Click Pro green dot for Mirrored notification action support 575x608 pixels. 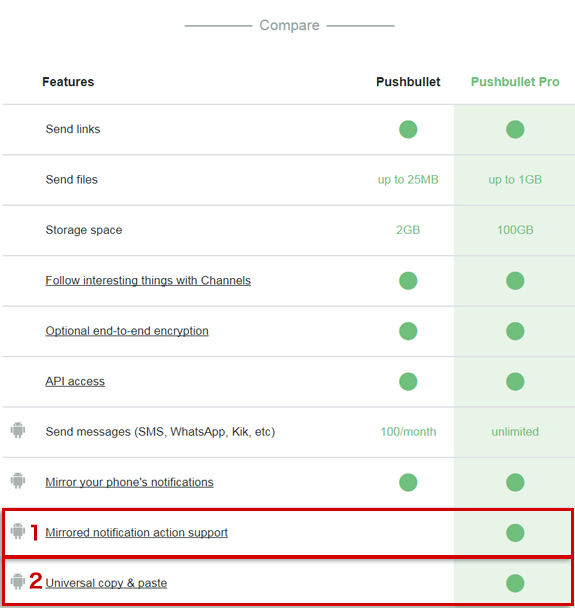pyautogui.click(x=515, y=532)
